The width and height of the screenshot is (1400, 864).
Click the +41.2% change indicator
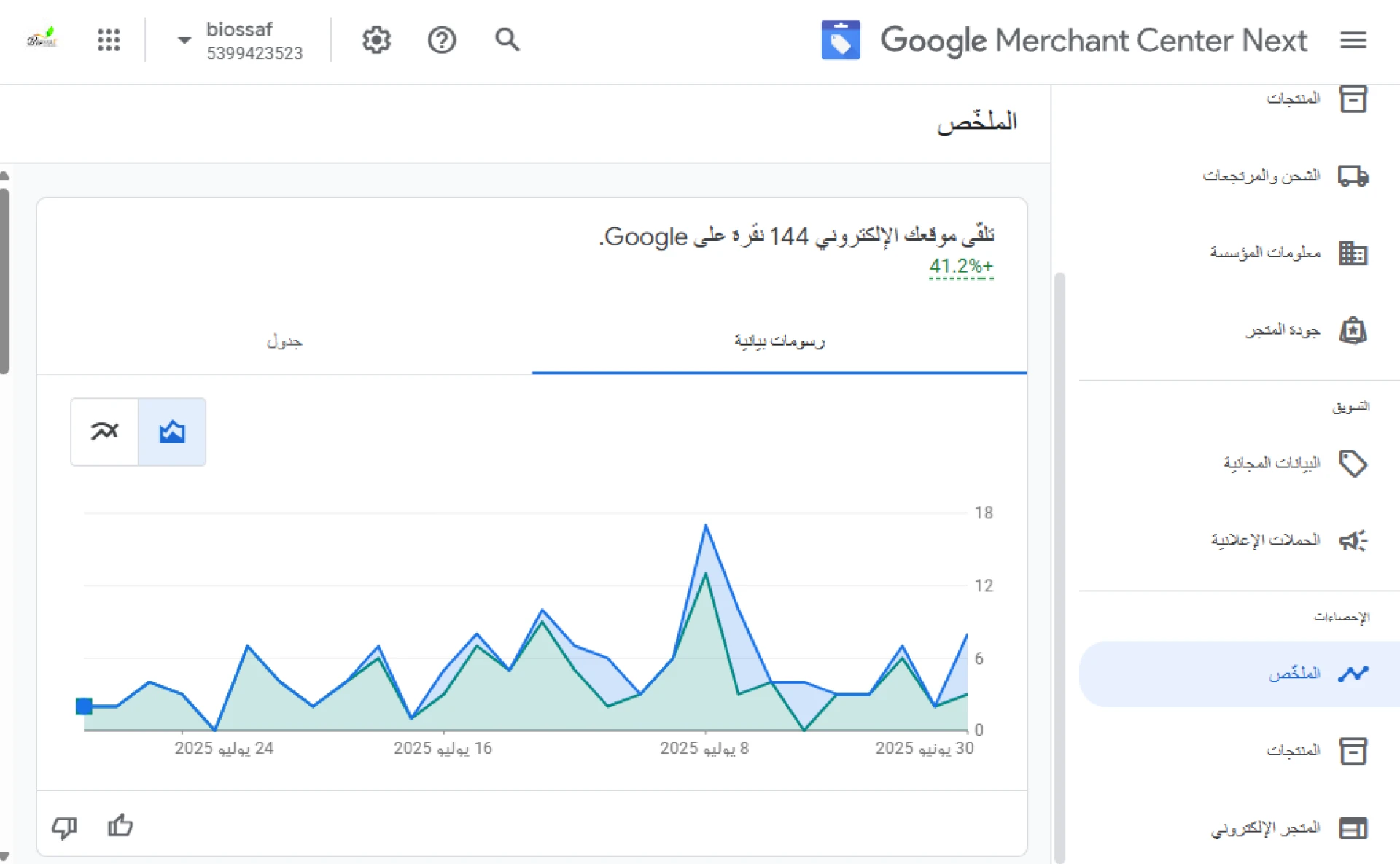(x=961, y=267)
